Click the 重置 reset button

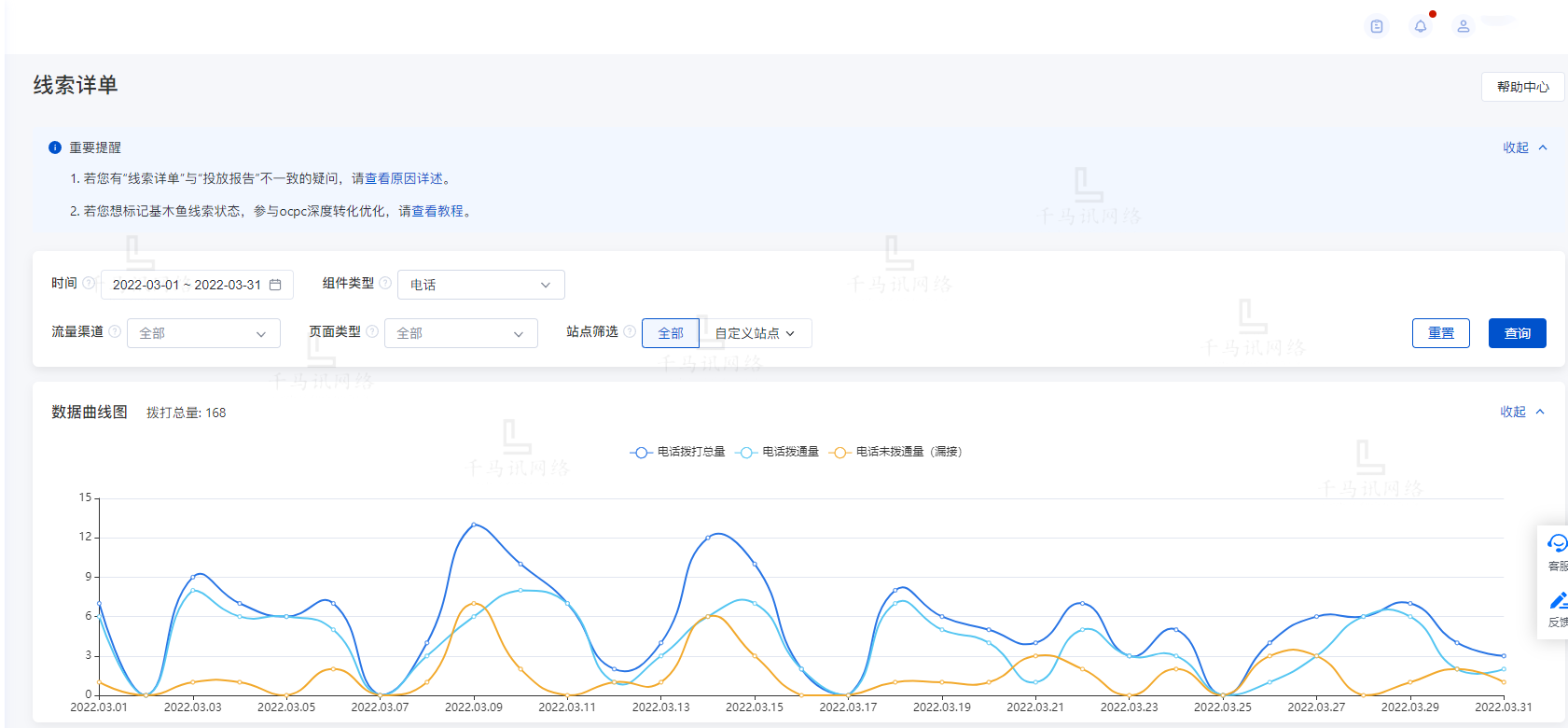1440,333
